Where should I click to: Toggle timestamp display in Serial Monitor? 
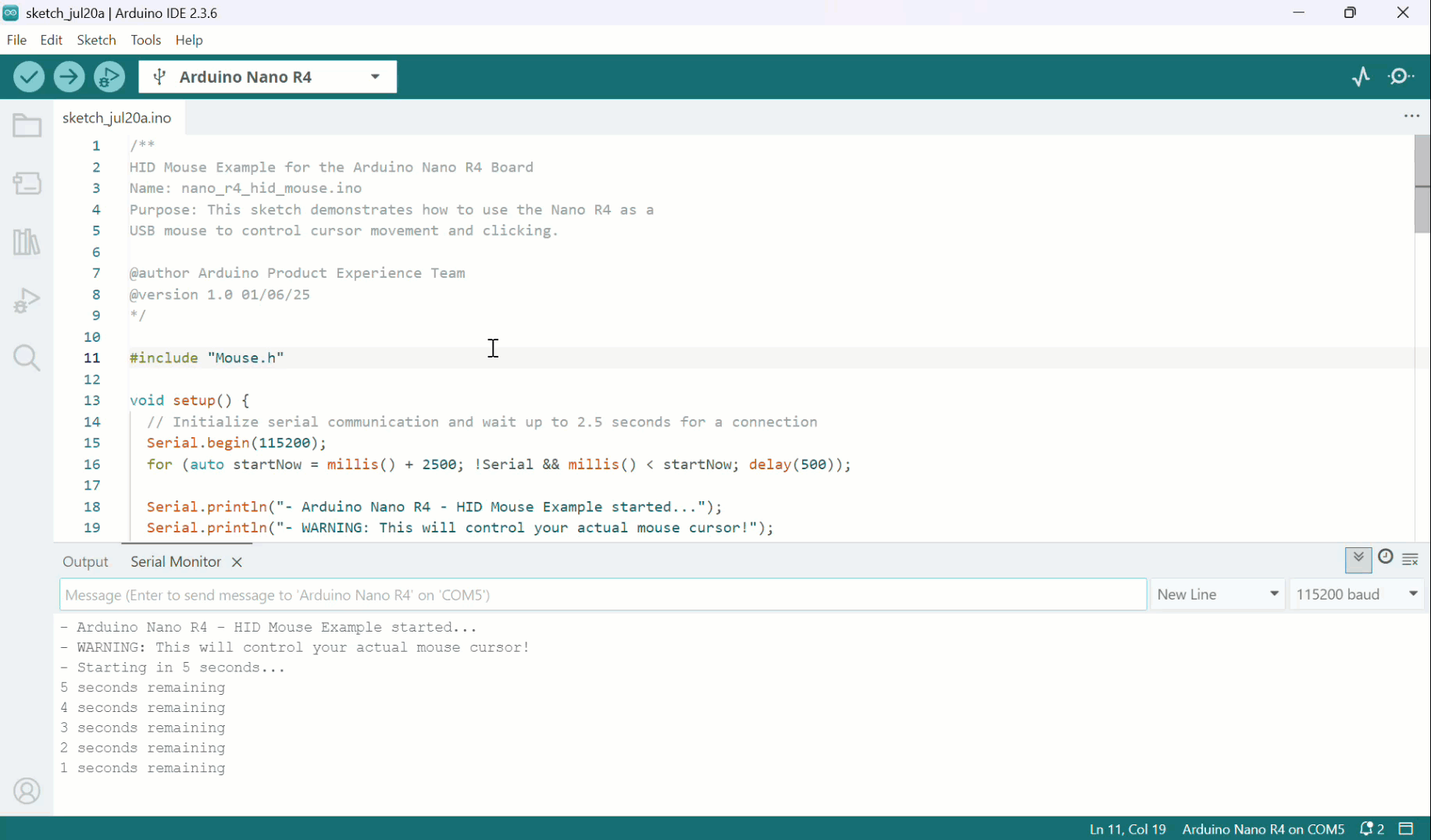tap(1385, 557)
